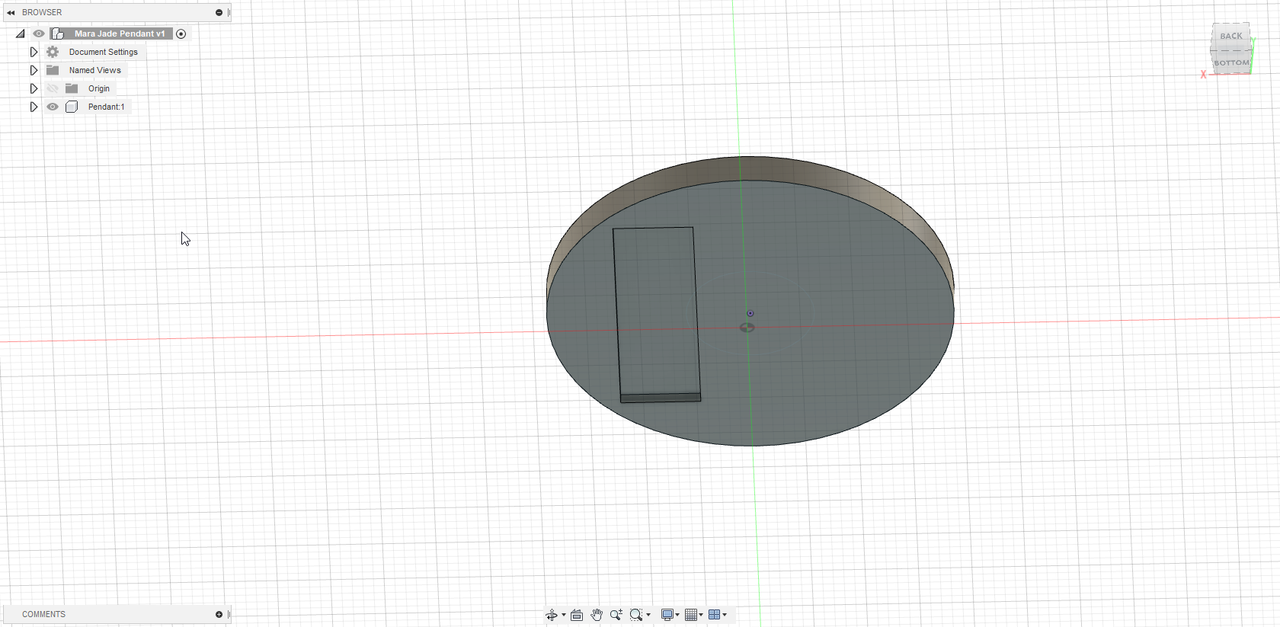1280x627 pixels.
Task: Click the Origin folder icon
Action: [72, 88]
